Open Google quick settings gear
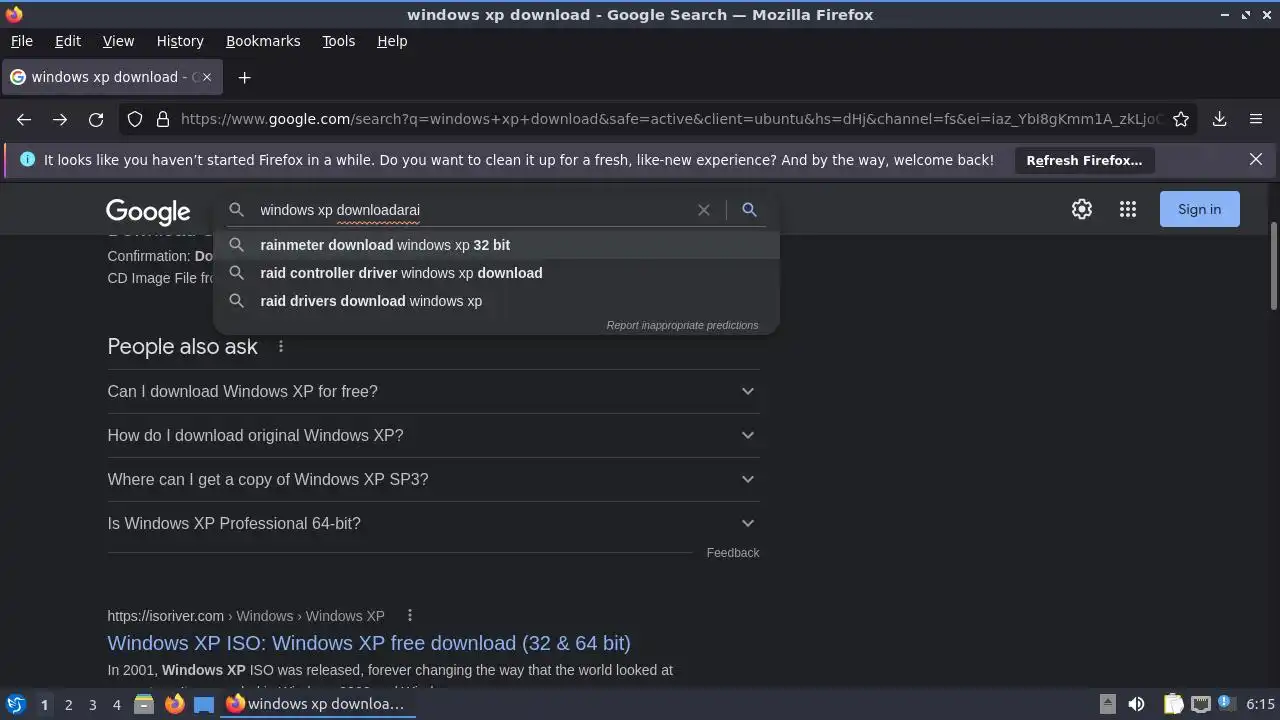Viewport: 1280px width, 720px height. pos(1082,209)
